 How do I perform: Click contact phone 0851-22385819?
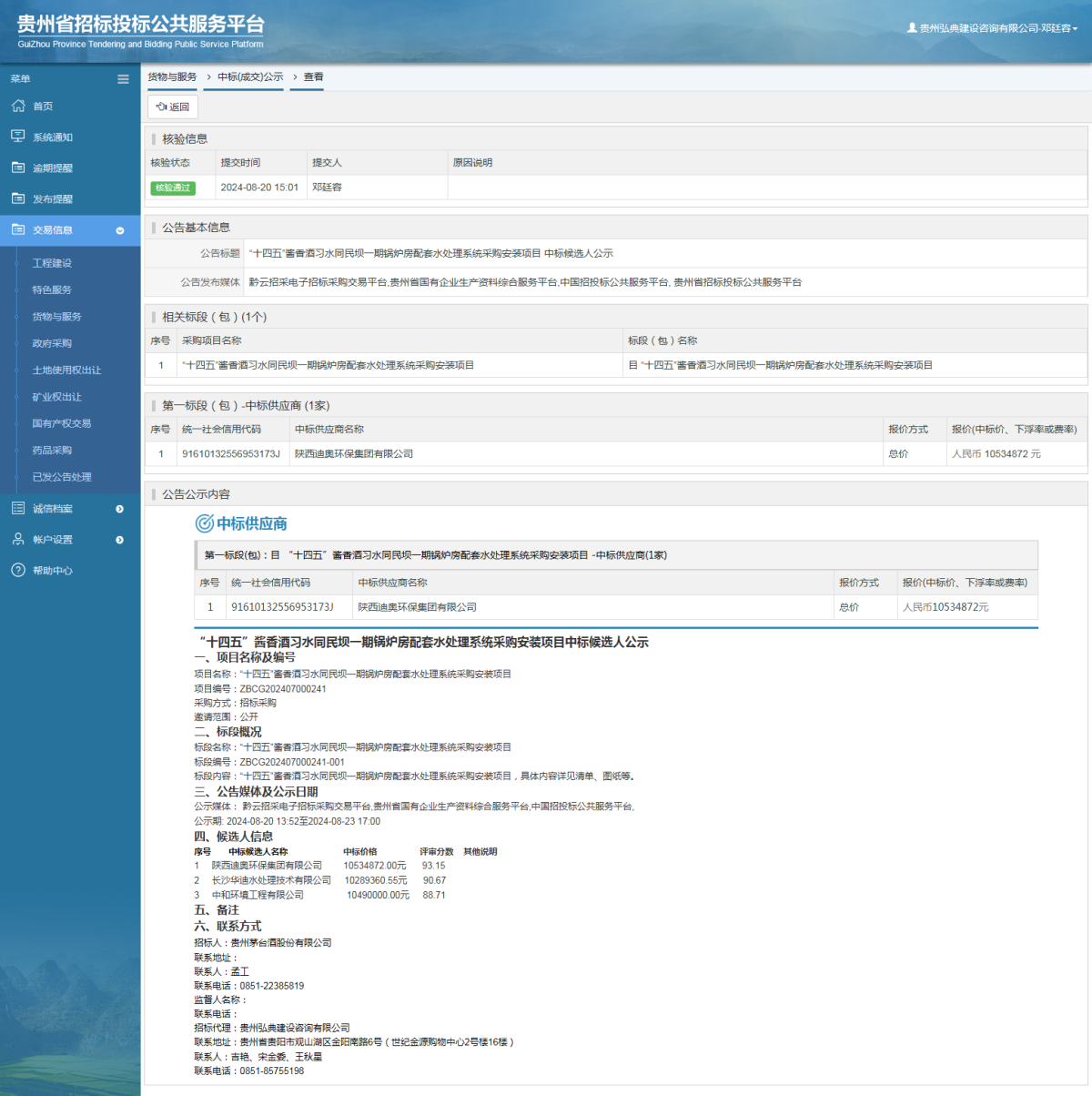click(x=272, y=986)
